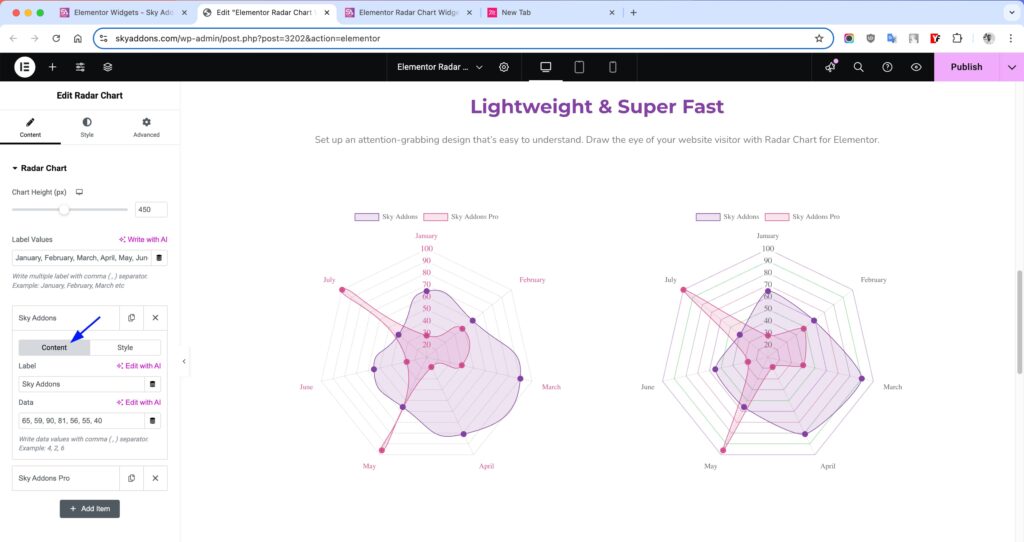The image size is (1024, 542).
Task: Click Edit with AI for Label
Action: pyautogui.click(x=138, y=366)
